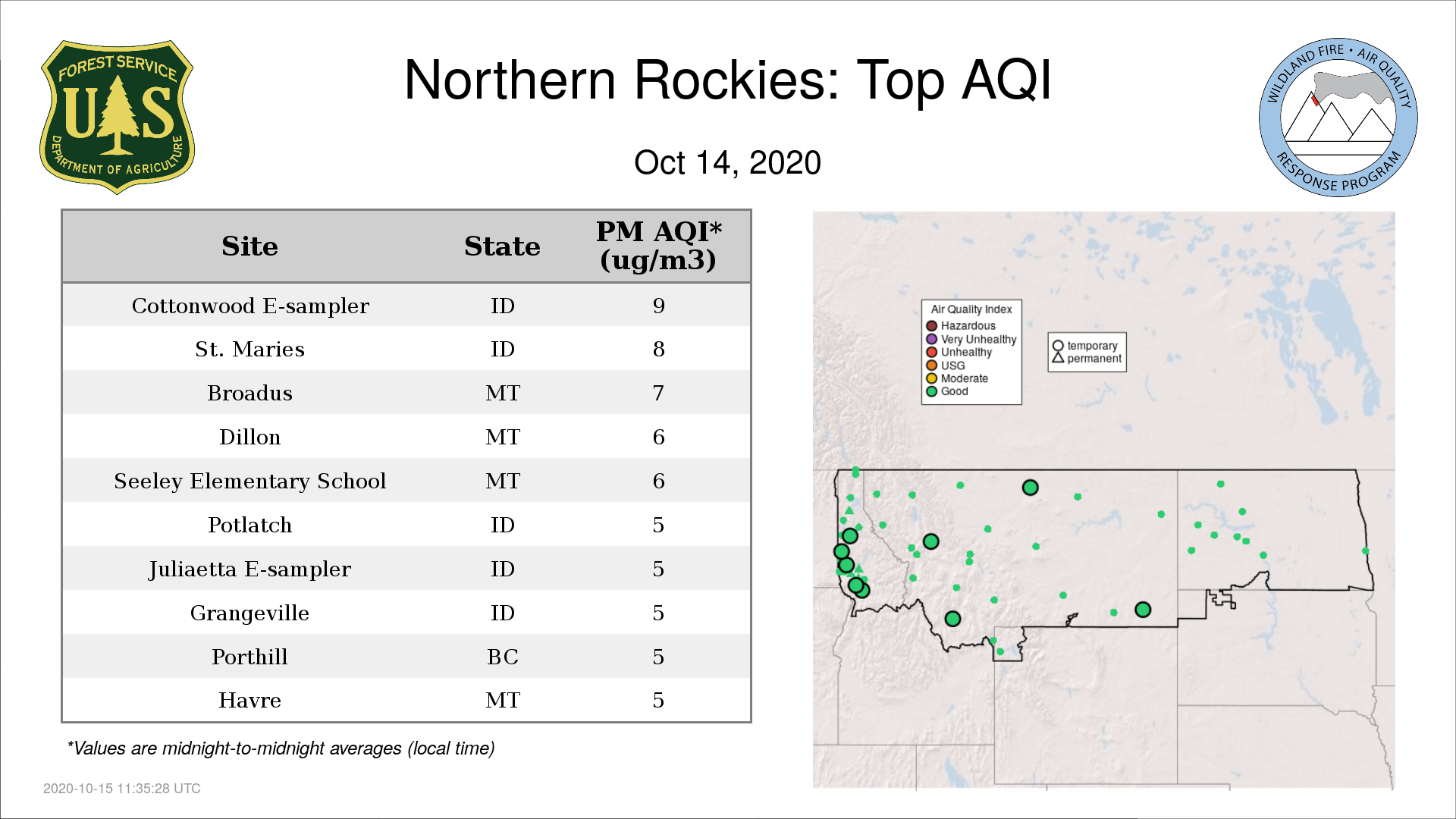
Task: Select the Dillon site cell
Action: [250, 437]
